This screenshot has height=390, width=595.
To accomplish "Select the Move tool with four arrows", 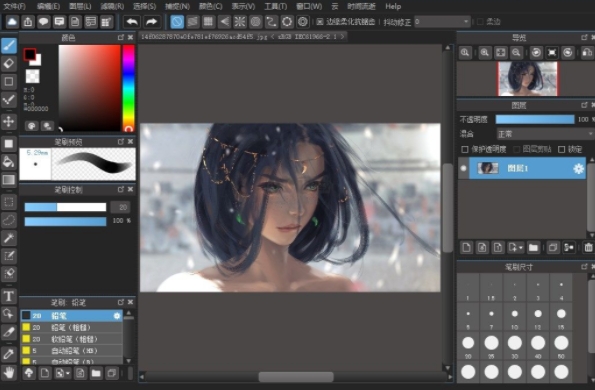I will click(9, 121).
